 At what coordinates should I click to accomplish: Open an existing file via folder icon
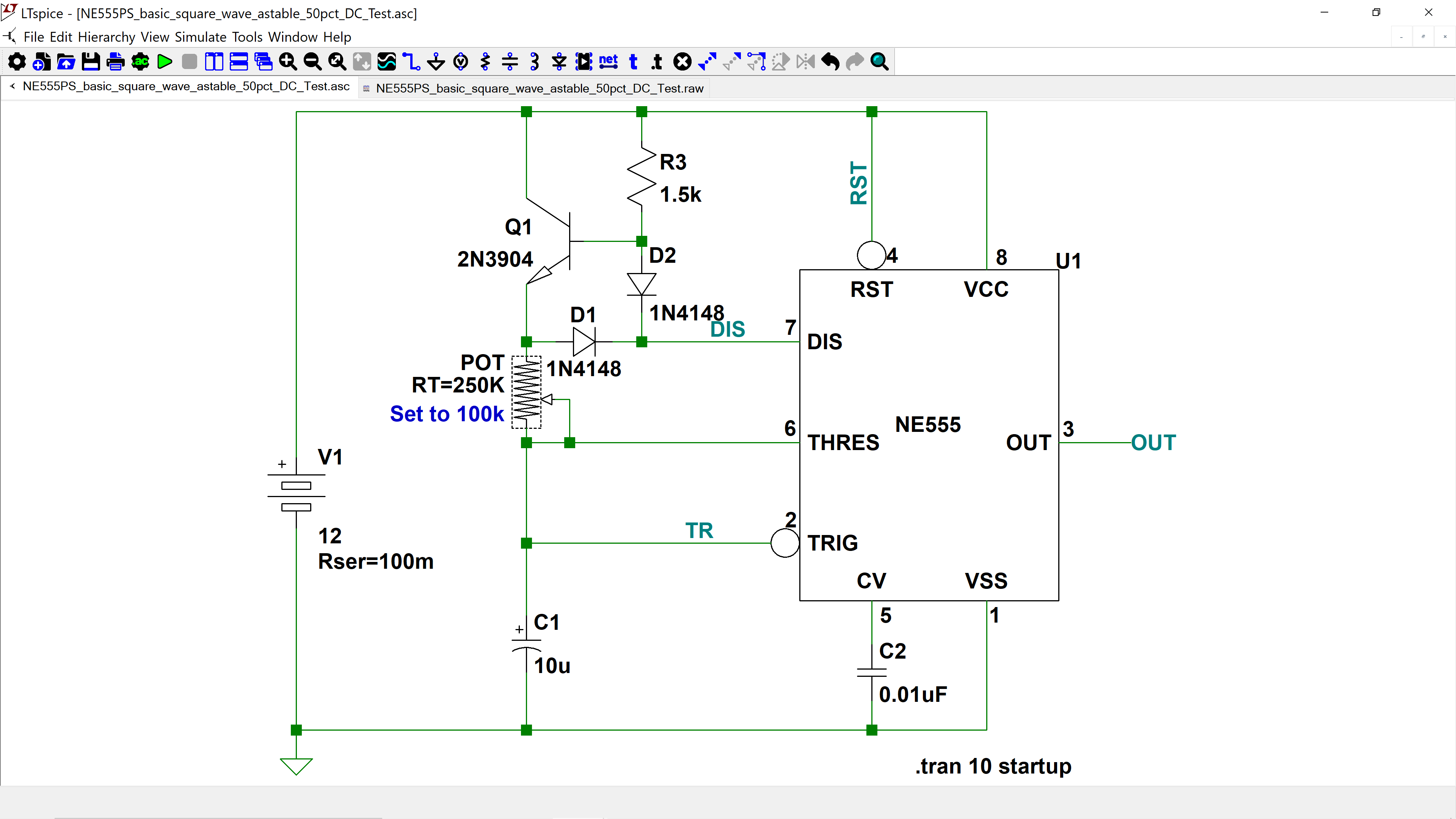pyautogui.click(x=66, y=61)
